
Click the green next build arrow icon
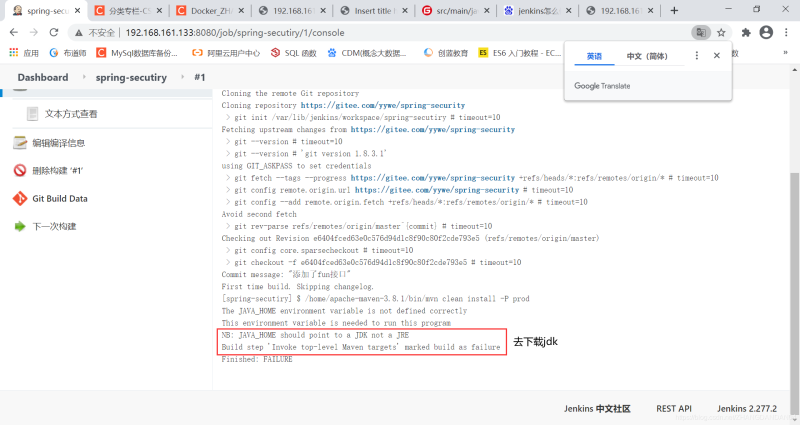click(20, 226)
